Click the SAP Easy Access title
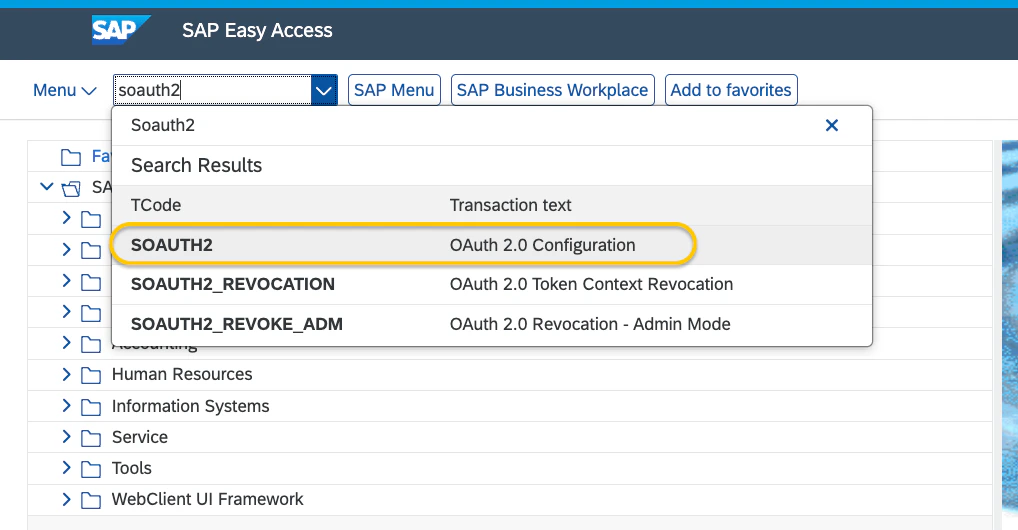Viewport: 1018px width, 530px height. [257, 31]
